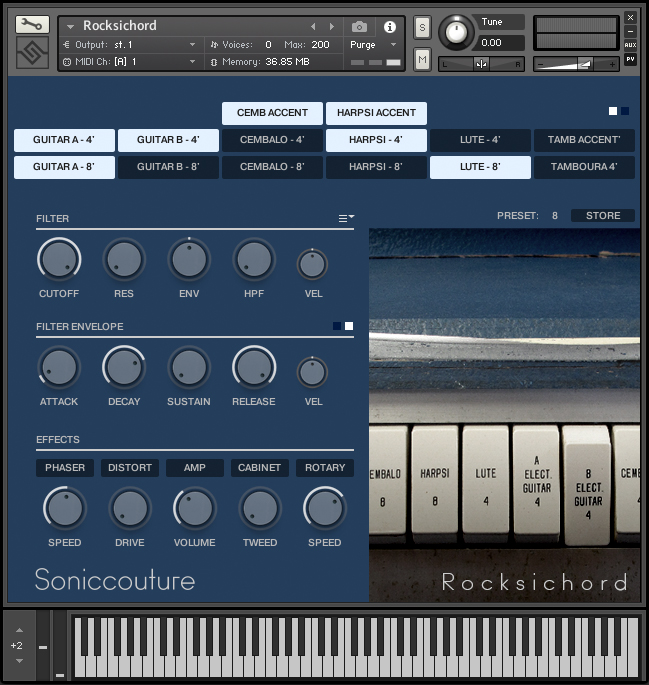
Task: Enable the CABINET effect
Action: point(259,468)
